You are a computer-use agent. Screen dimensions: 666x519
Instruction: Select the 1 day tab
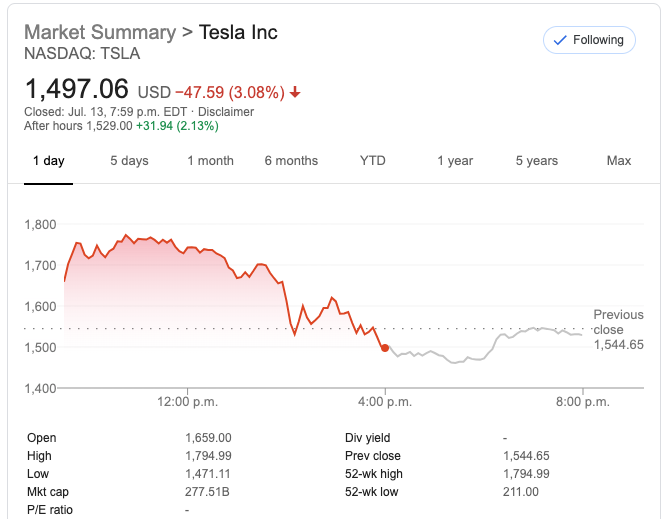48,161
